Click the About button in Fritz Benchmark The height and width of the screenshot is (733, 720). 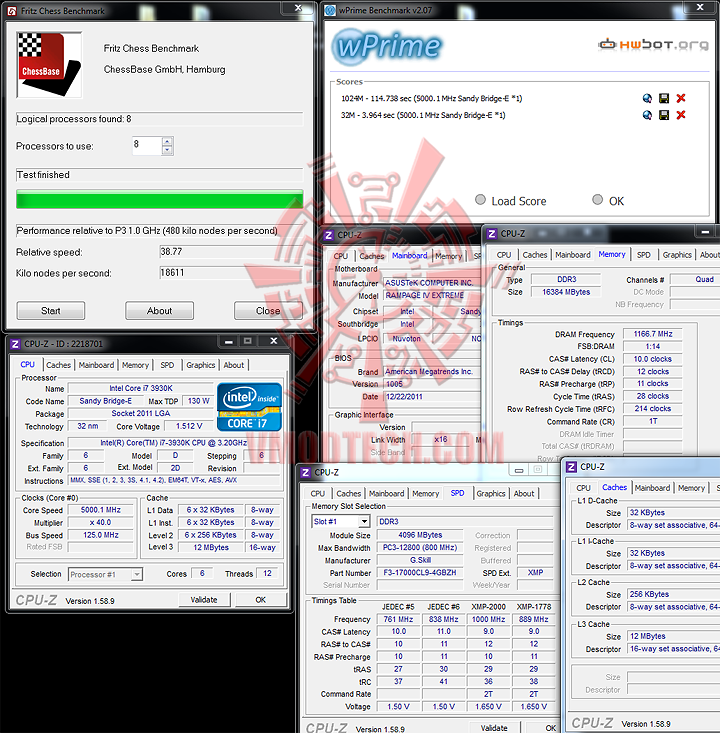point(159,311)
